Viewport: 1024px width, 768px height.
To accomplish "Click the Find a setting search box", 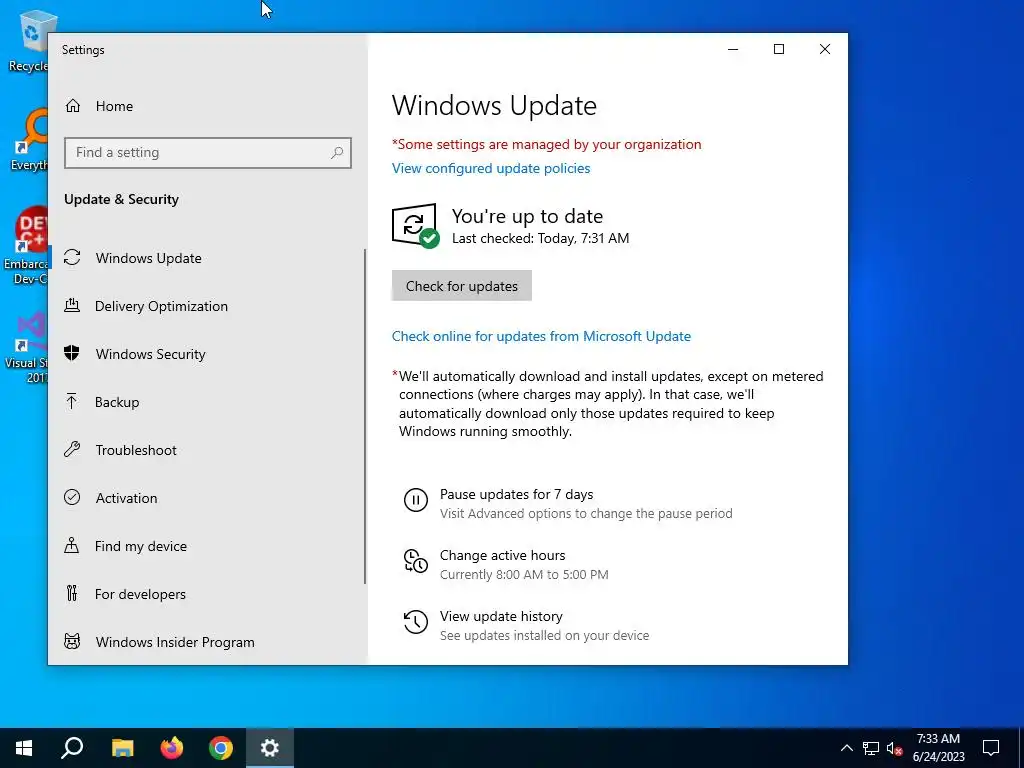I will (208, 153).
